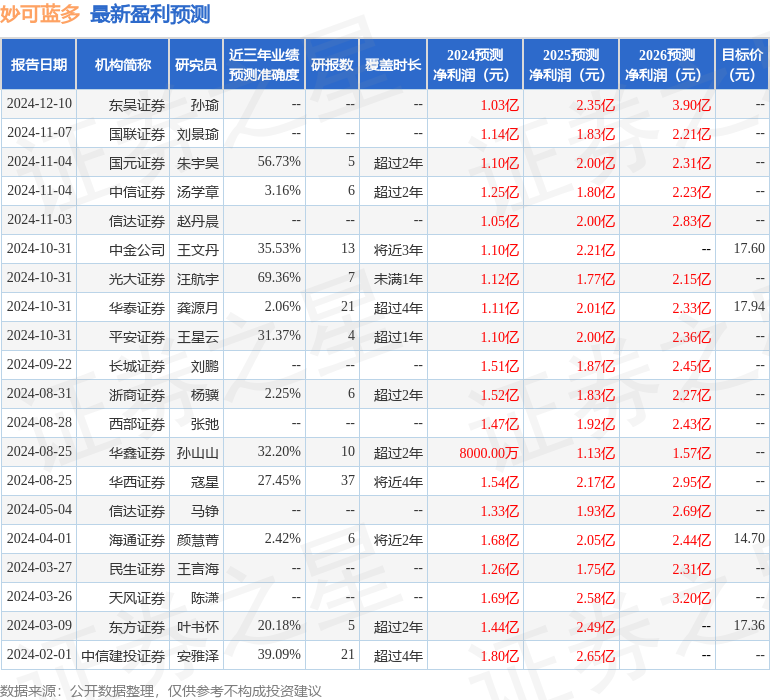Click institution 海通证券
Image resolution: width=770 pixels, height=700 pixels.
pos(137,540)
